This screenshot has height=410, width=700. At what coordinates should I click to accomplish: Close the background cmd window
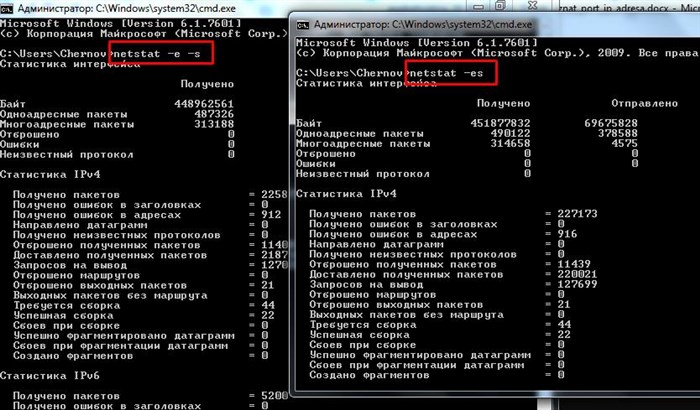pos(532,6)
